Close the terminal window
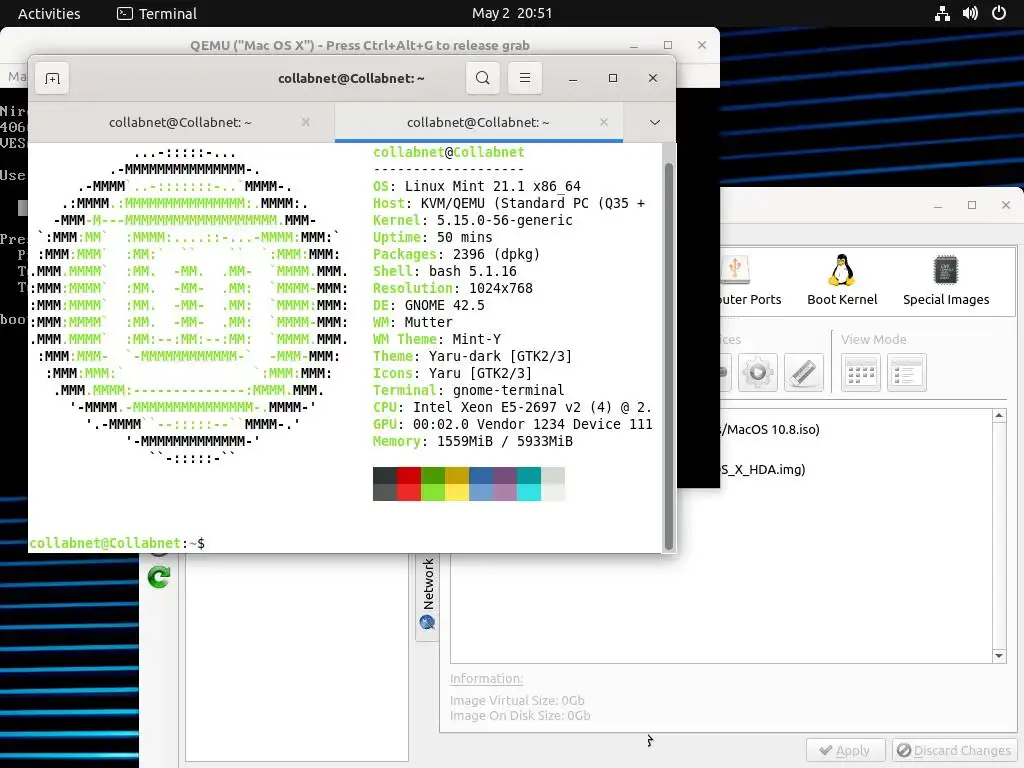Screen dimensions: 1024x768 652,78
